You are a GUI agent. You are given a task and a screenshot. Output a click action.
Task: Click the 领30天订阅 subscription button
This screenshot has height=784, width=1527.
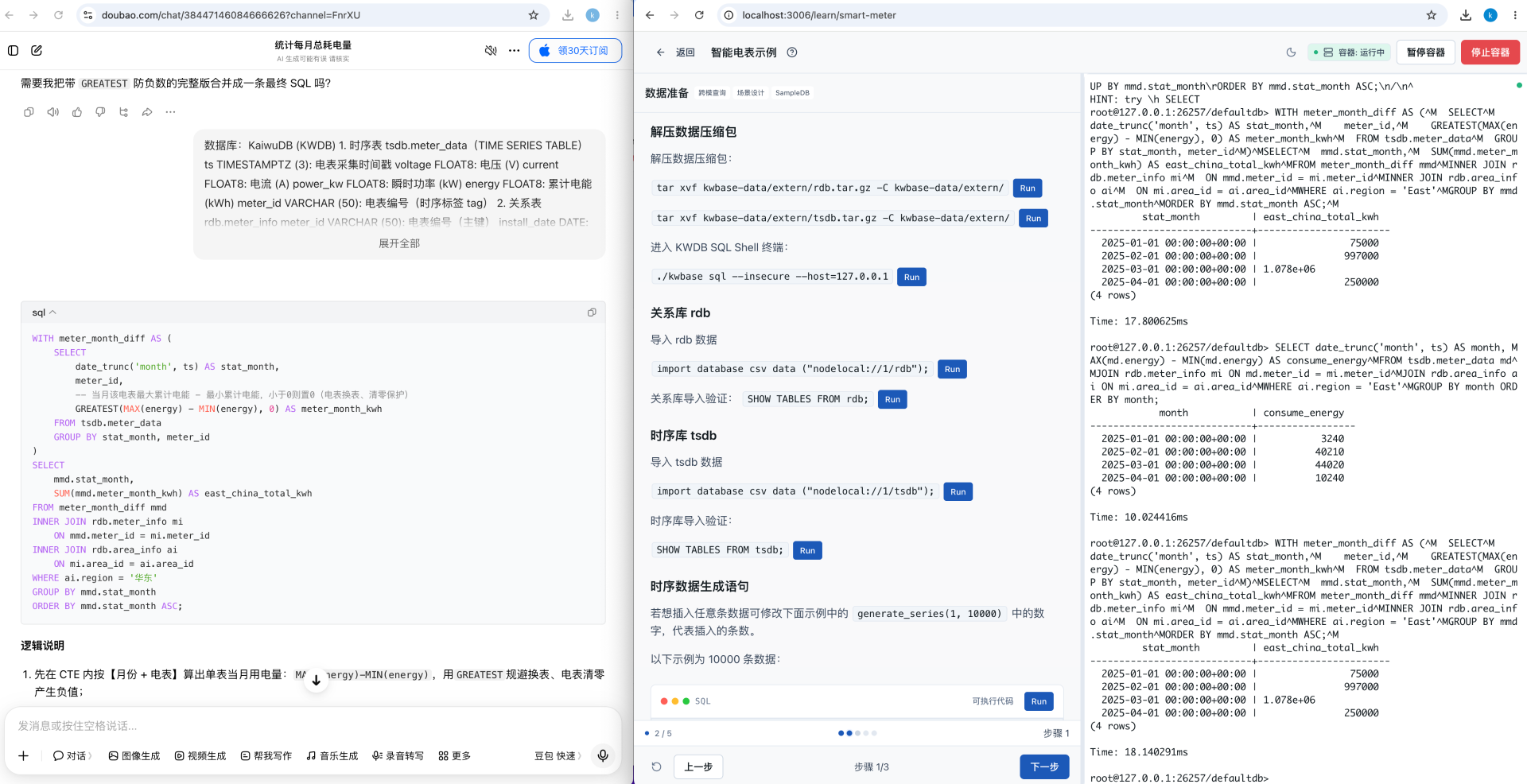coord(575,51)
